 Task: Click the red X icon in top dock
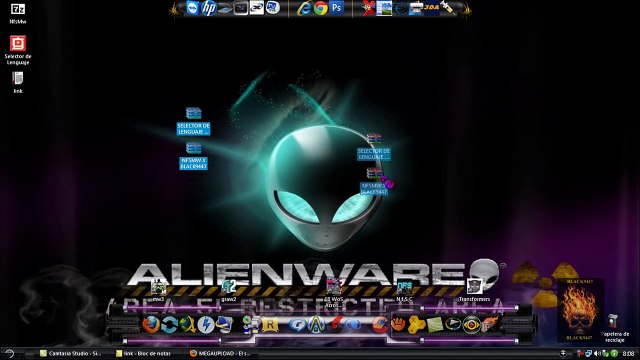369,9
